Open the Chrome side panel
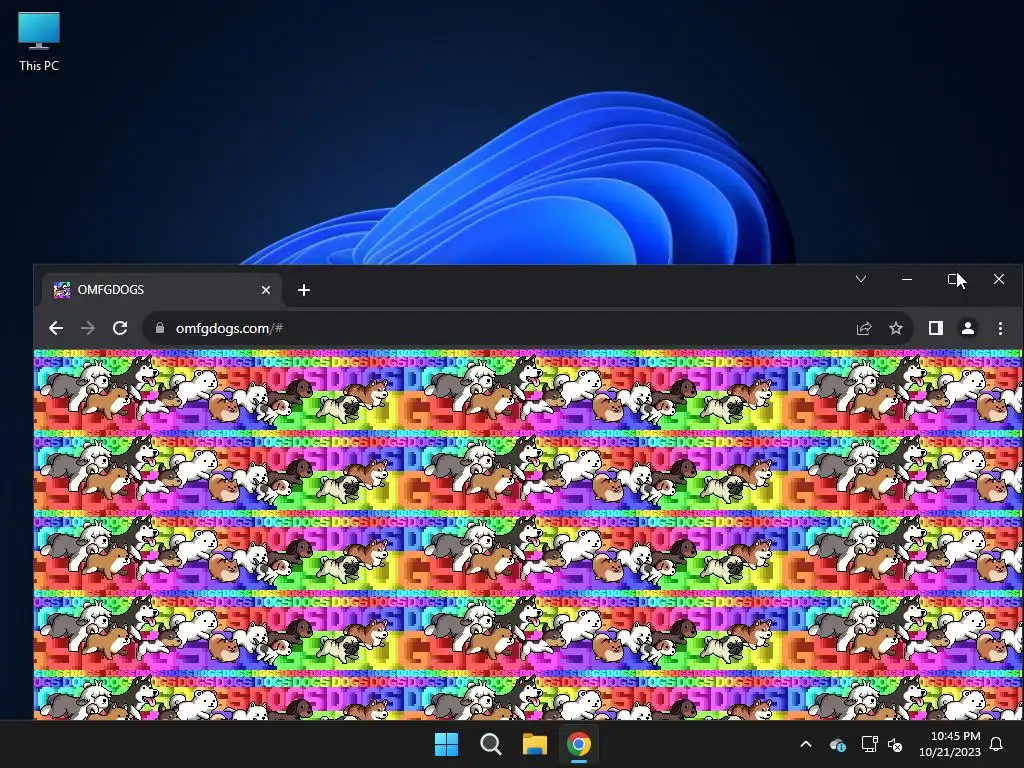 coord(936,328)
